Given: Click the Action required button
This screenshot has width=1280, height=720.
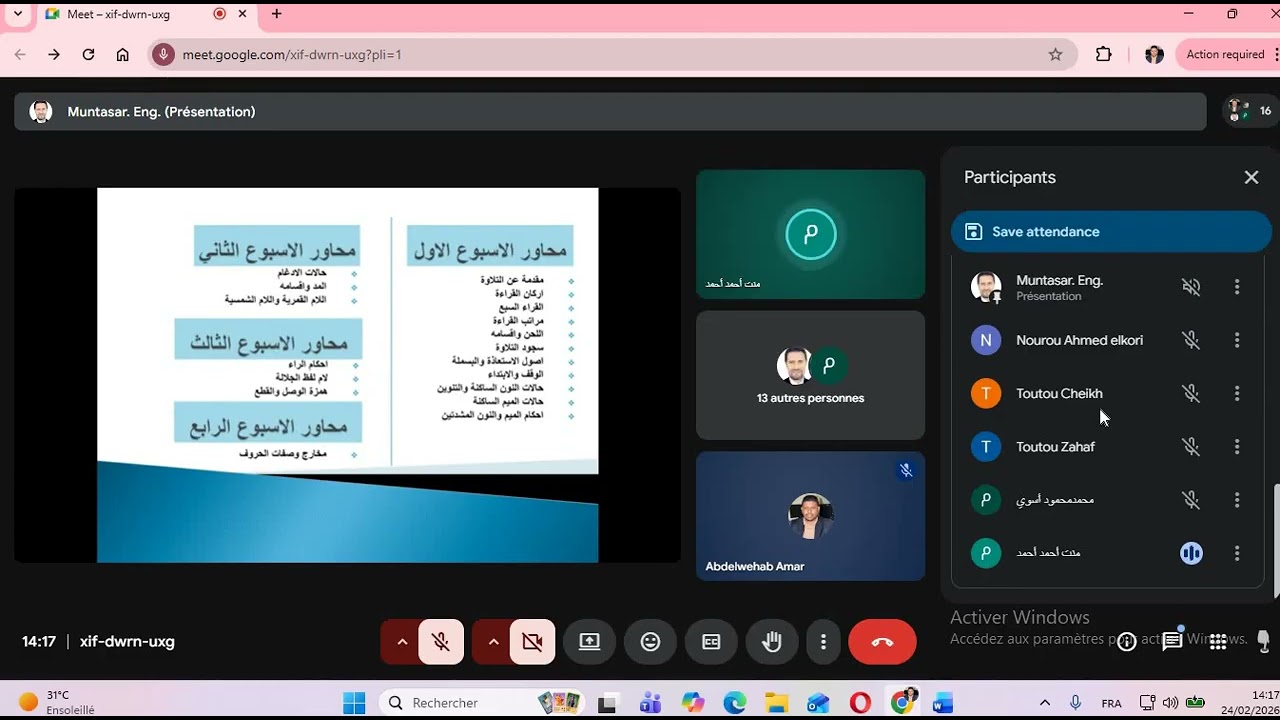Looking at the screenshot, I should click(1226, 55).
